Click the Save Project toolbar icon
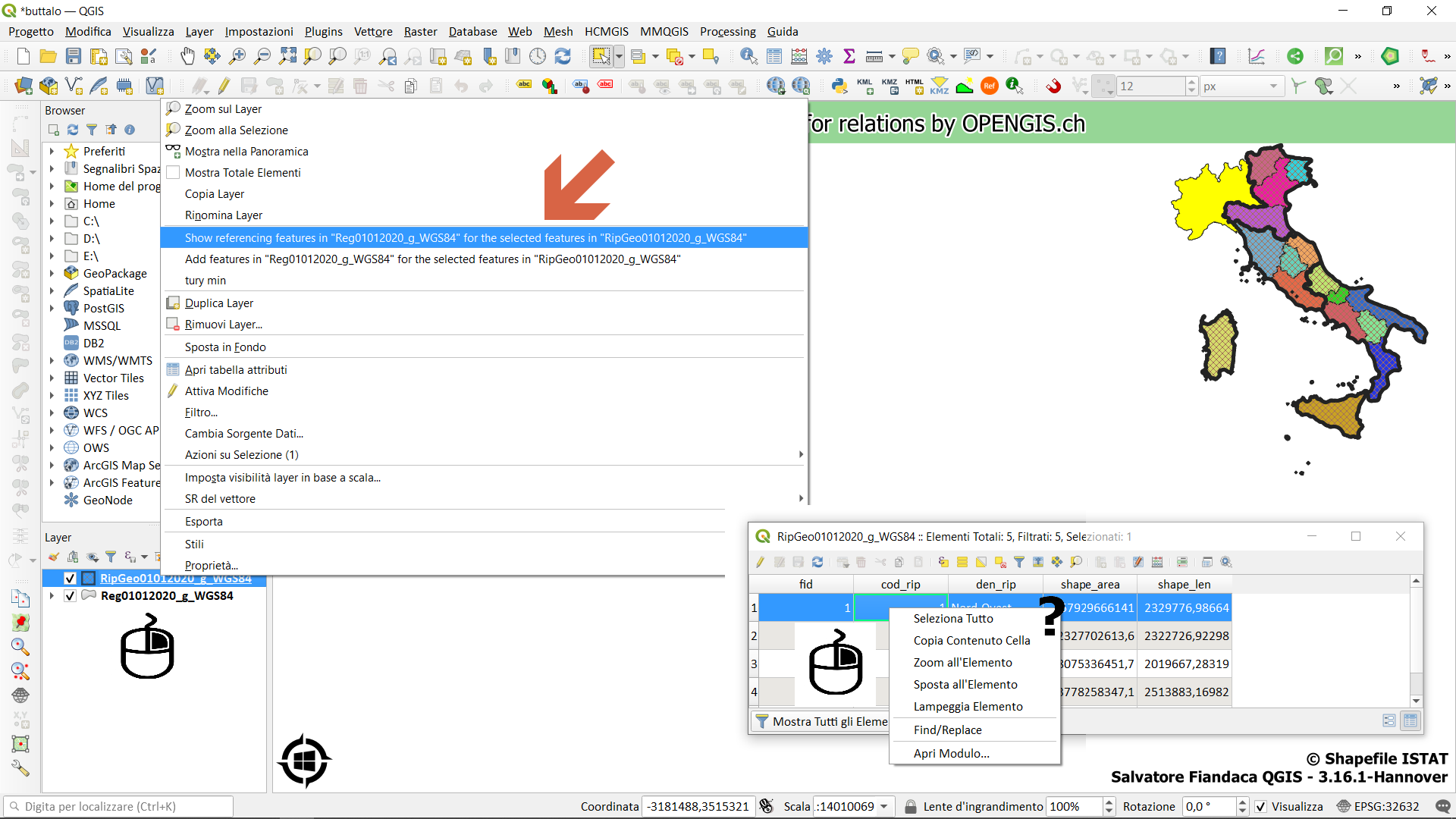This screenshot has height=819, width=1456. pos(74,56)
